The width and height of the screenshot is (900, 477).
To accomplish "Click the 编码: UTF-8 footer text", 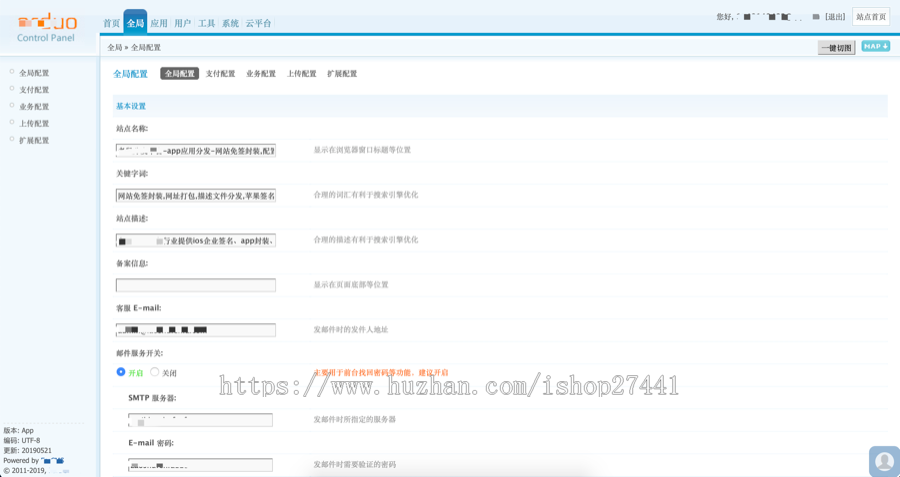I will tap(22, 440).
